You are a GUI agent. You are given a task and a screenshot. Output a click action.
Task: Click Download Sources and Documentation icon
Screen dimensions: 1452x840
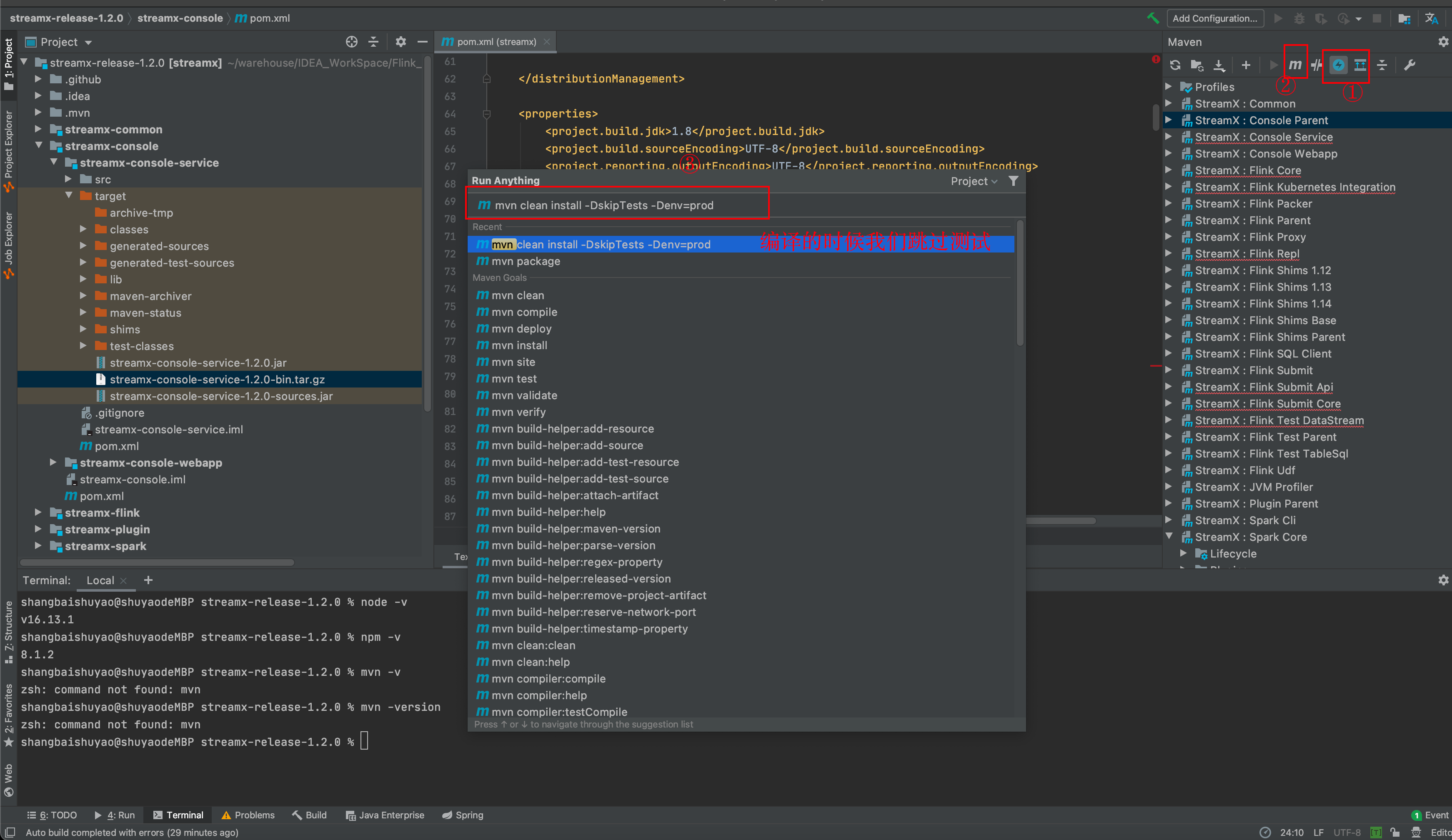pos(1219,65)
